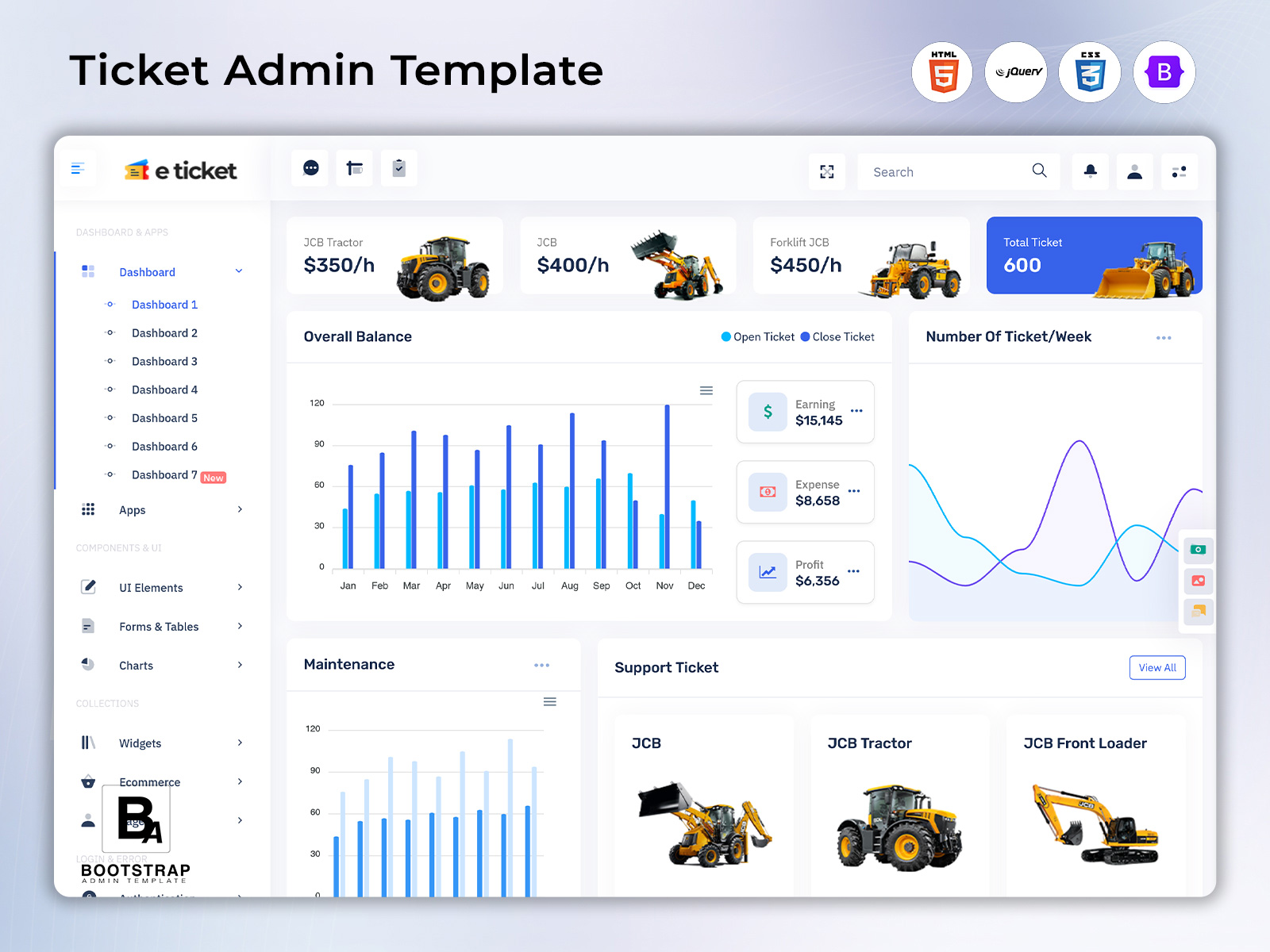1270x952 pixels.
Task: Click JCB Front Loader excavator thumbnail
Action: (x=1095, y=823)
